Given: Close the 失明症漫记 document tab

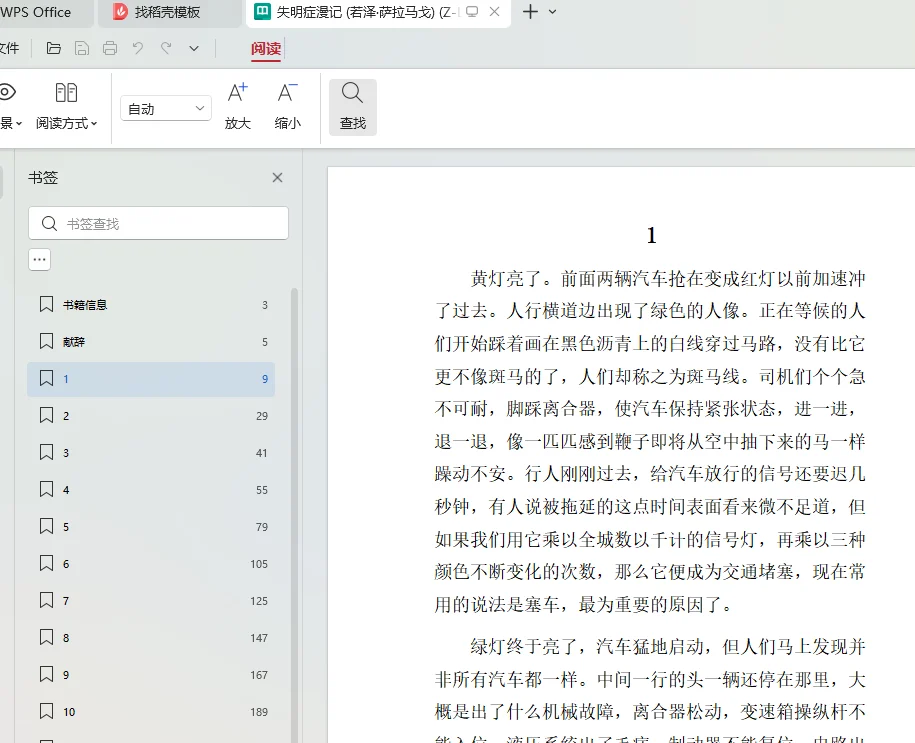Looking at the screenshot, I should click(494, 12).
